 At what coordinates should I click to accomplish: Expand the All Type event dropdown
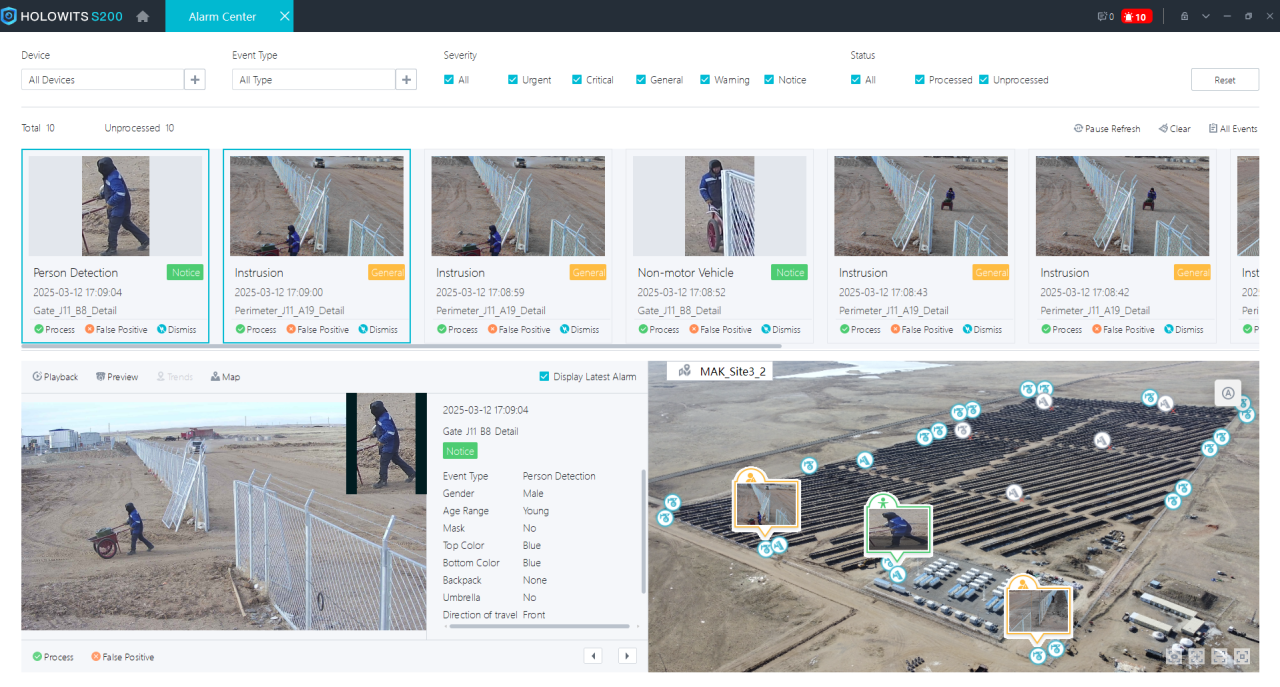[314, 80]
